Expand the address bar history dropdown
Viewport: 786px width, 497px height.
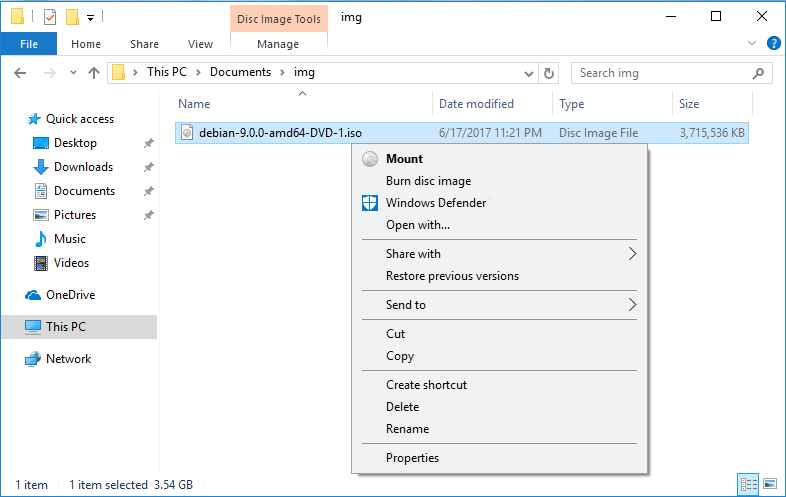(528, 74)
